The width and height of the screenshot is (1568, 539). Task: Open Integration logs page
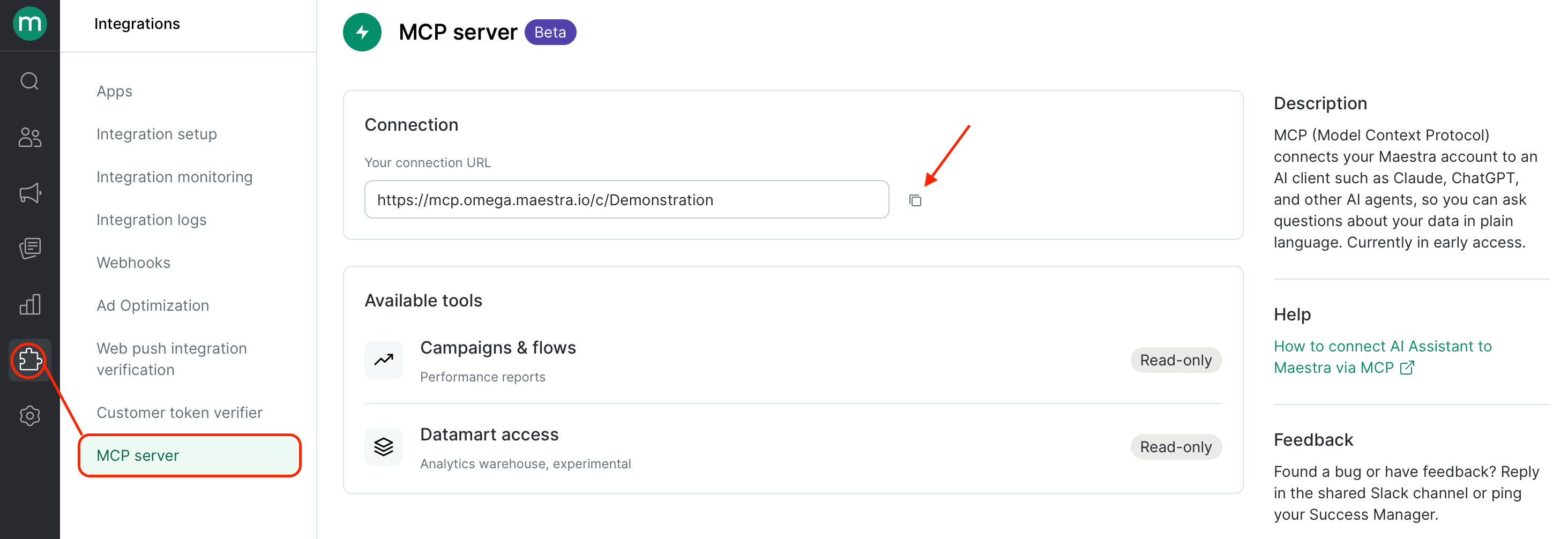[x=152, y=220]
